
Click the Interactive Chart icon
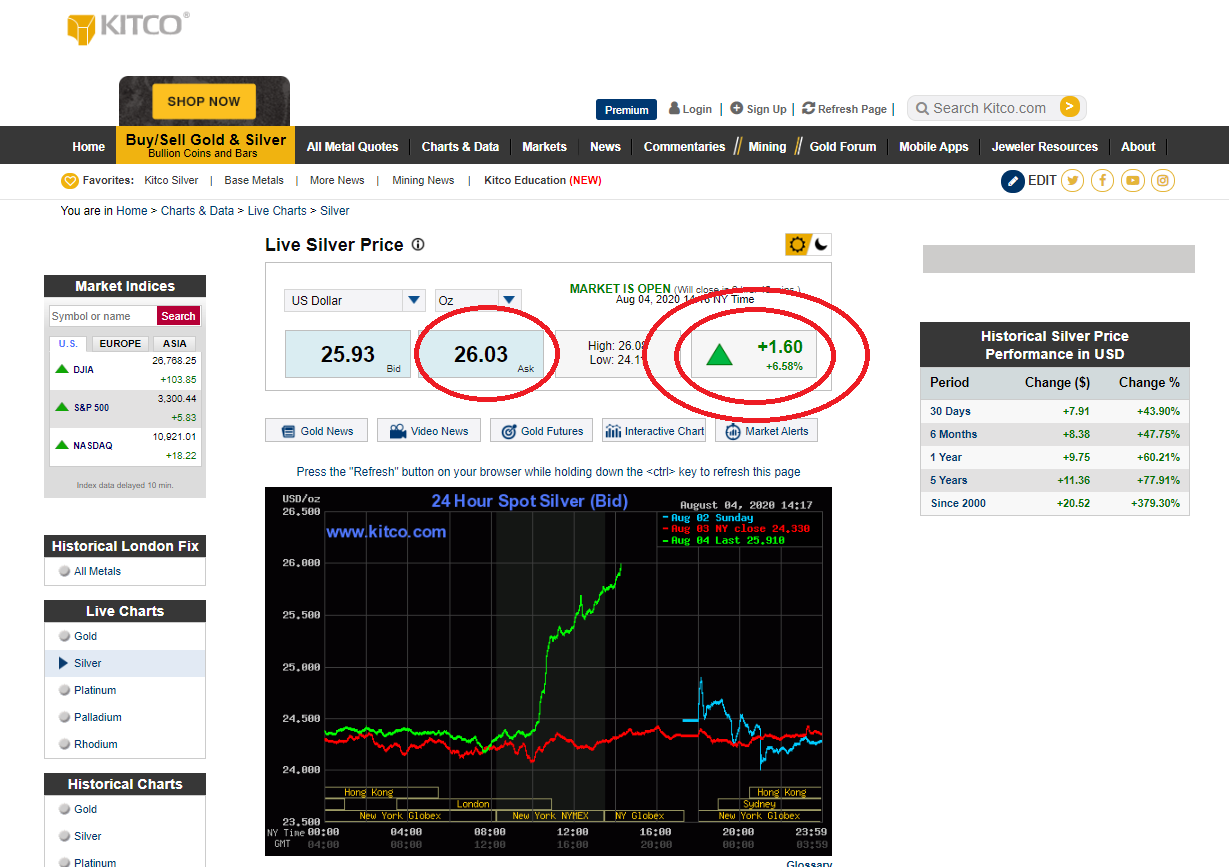613,431
